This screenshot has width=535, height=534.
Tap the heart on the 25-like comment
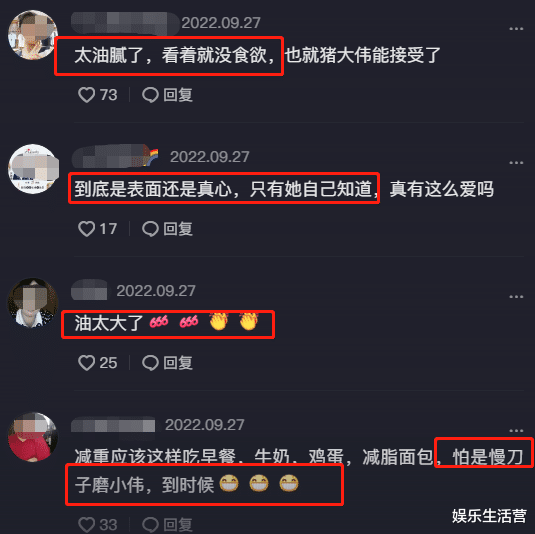coord(86,363)
